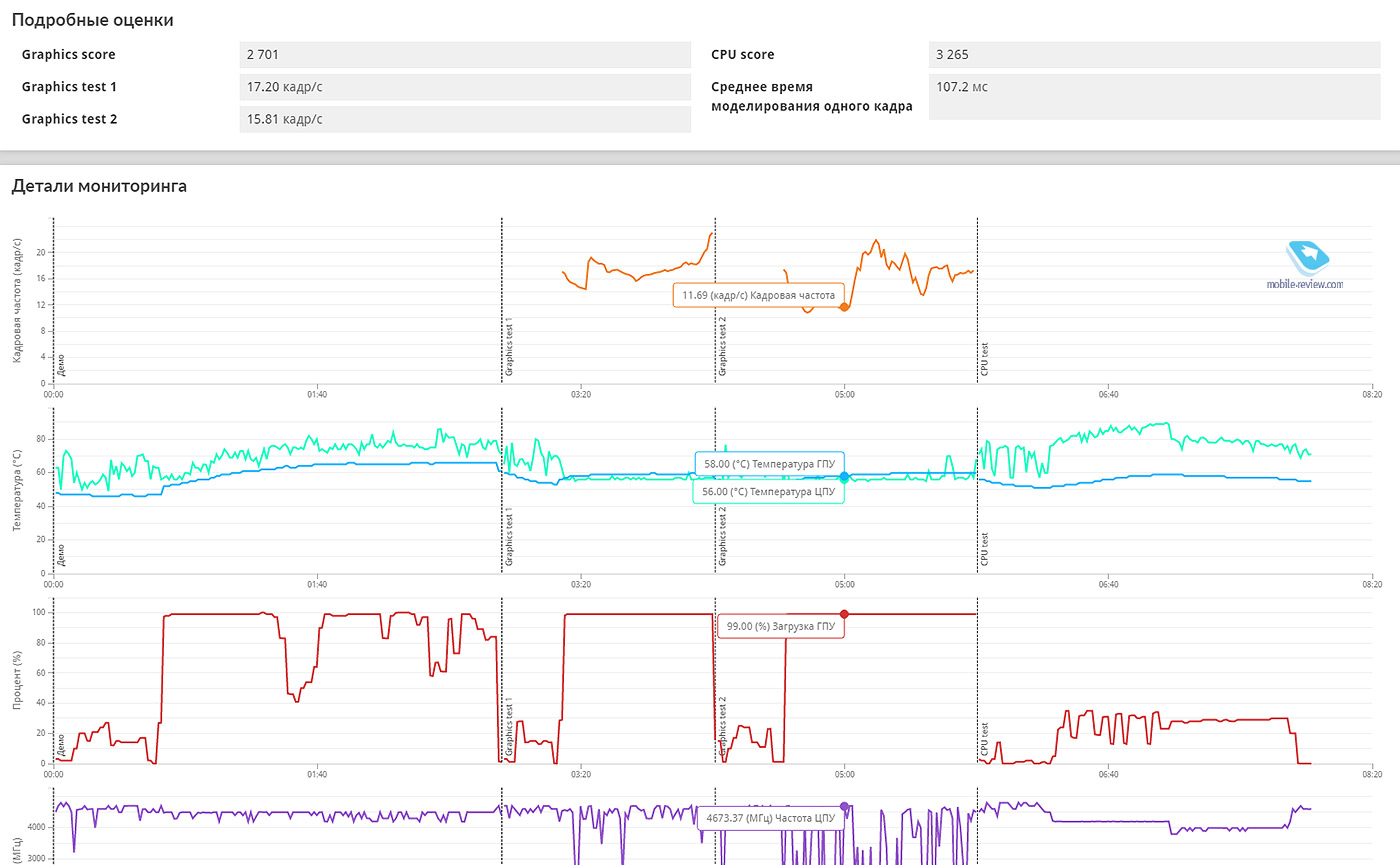Click the 'Детали мониторинга' heading
This screenshot has width=1400, height=865.
click(x=98, y=185)
